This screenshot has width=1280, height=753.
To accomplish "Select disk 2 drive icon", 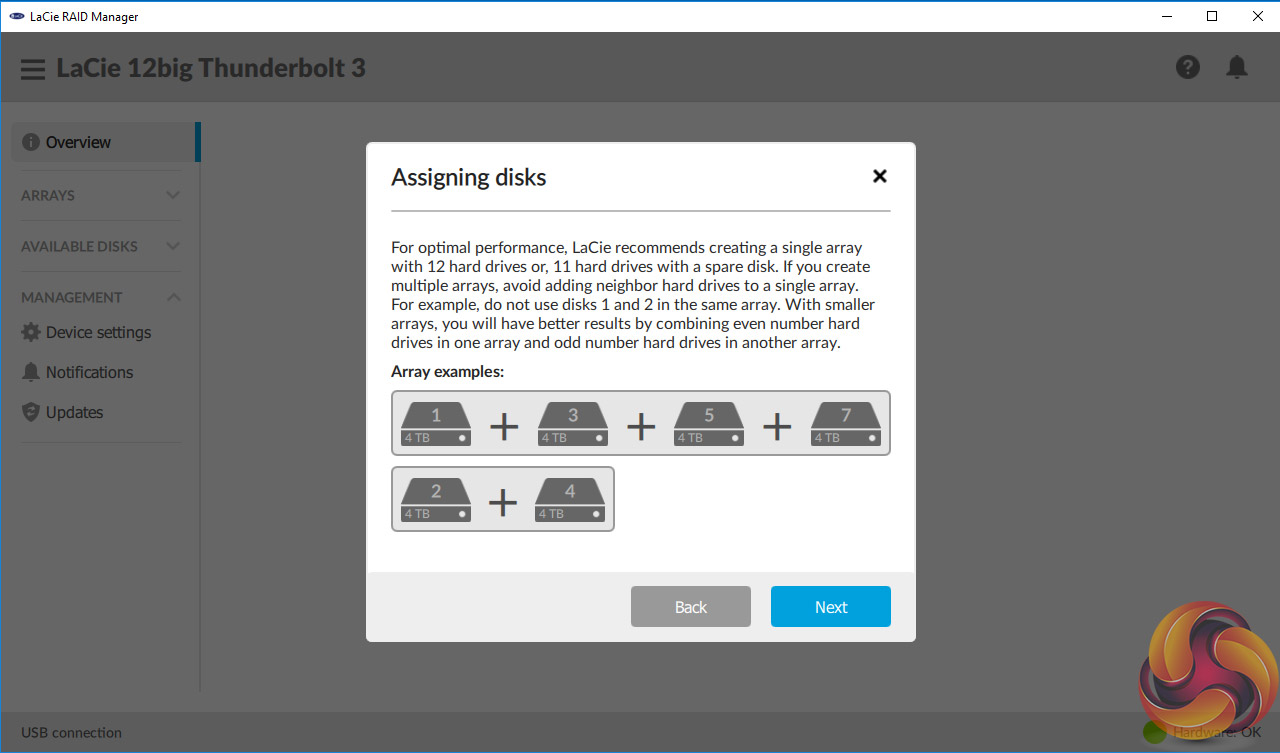I will [x=436, y=499].
